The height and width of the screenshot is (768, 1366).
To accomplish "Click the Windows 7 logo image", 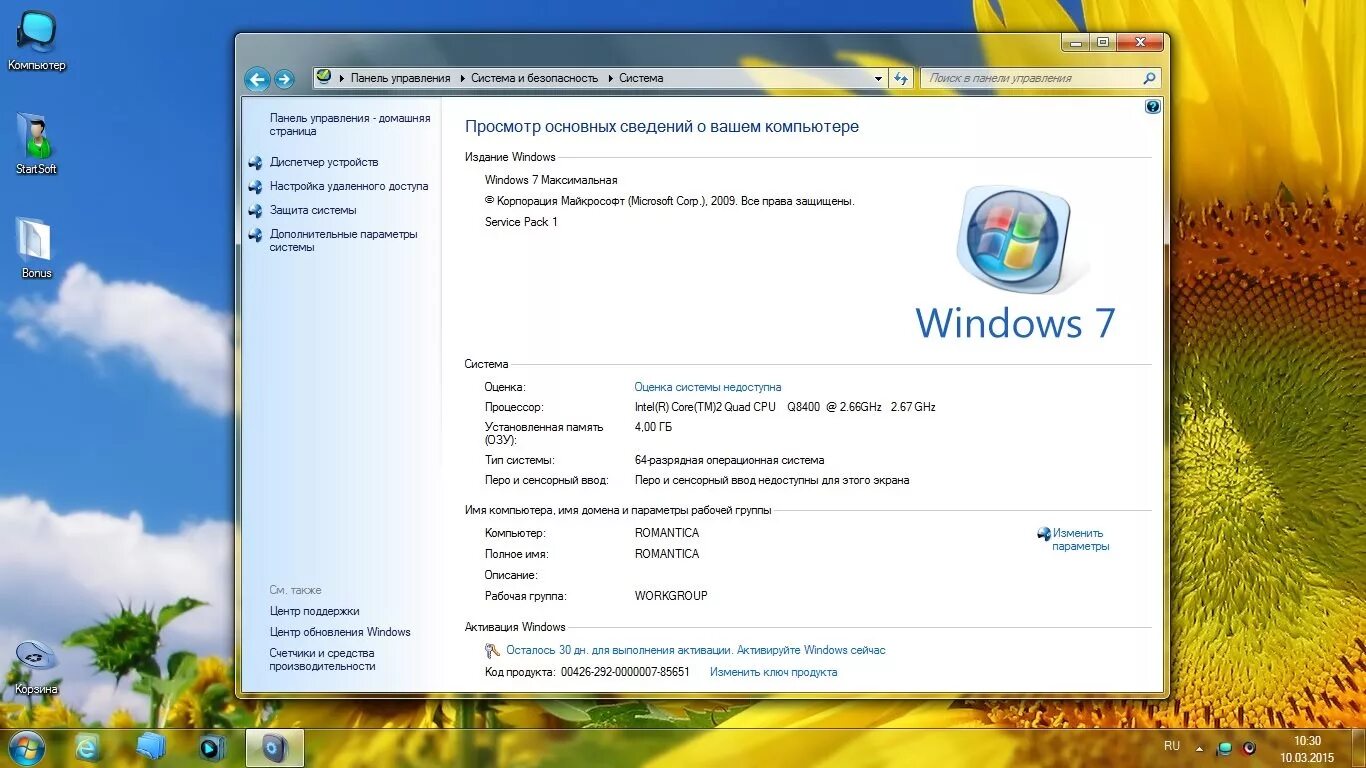I will click(1015, 262).
